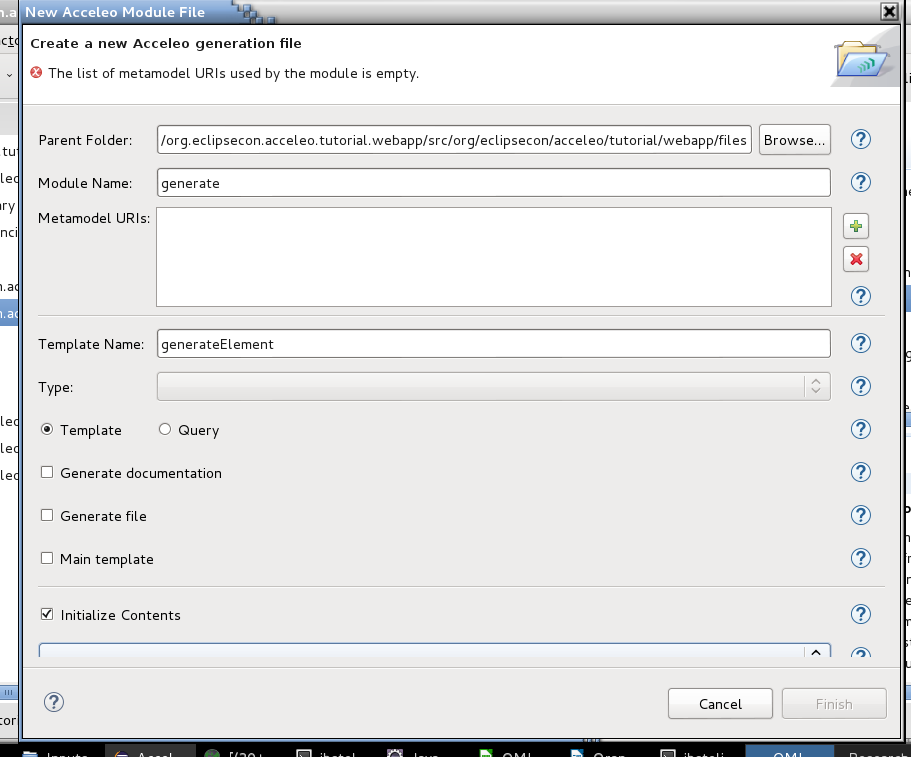911x757 pixels.
Task: Click the "Type:" label
Action: (x=56, y=388)
